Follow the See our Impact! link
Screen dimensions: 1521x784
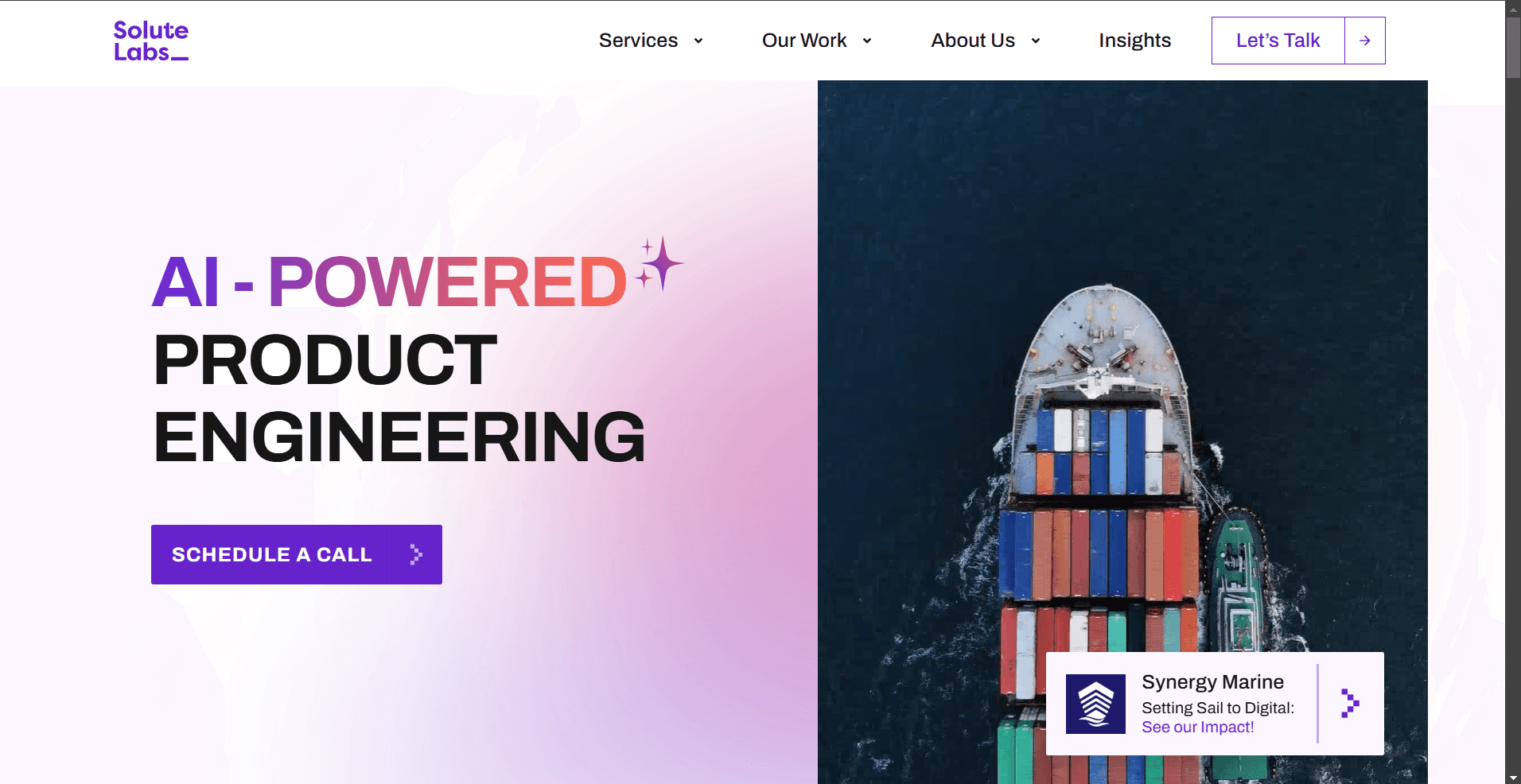(x=1197, y=727)
